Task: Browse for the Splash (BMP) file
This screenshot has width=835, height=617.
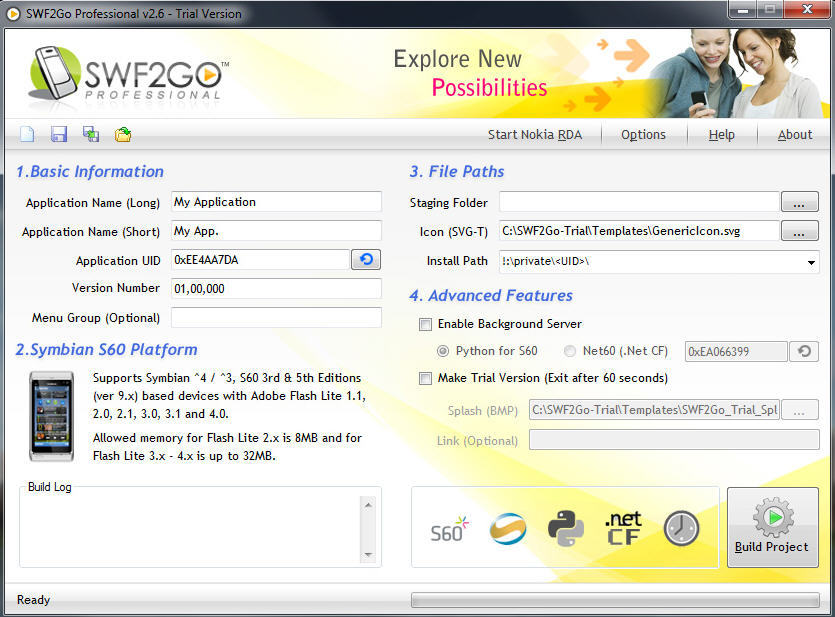Action: tap(799, 410)
